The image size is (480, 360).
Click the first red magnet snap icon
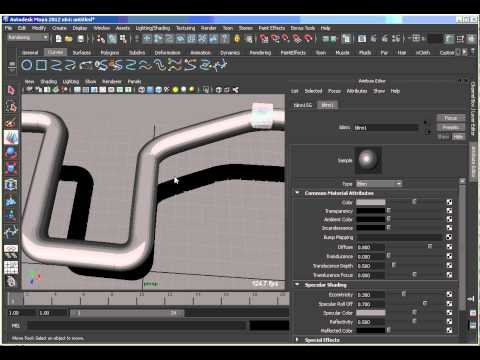pyautogui.click(x=264, y=39)
